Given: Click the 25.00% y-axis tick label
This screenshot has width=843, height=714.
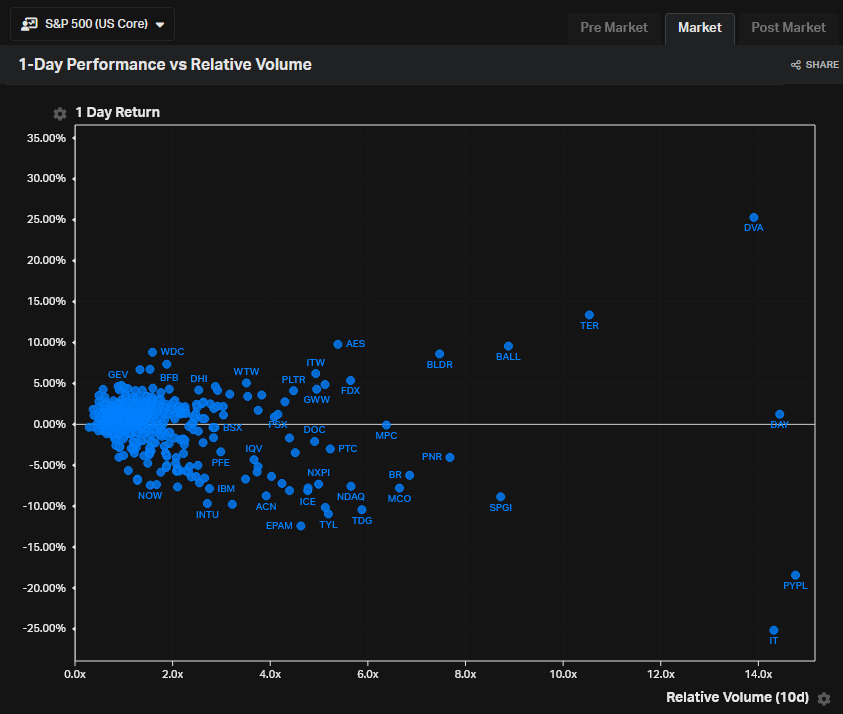Looking at the screenshot, I should pos(46,219).
